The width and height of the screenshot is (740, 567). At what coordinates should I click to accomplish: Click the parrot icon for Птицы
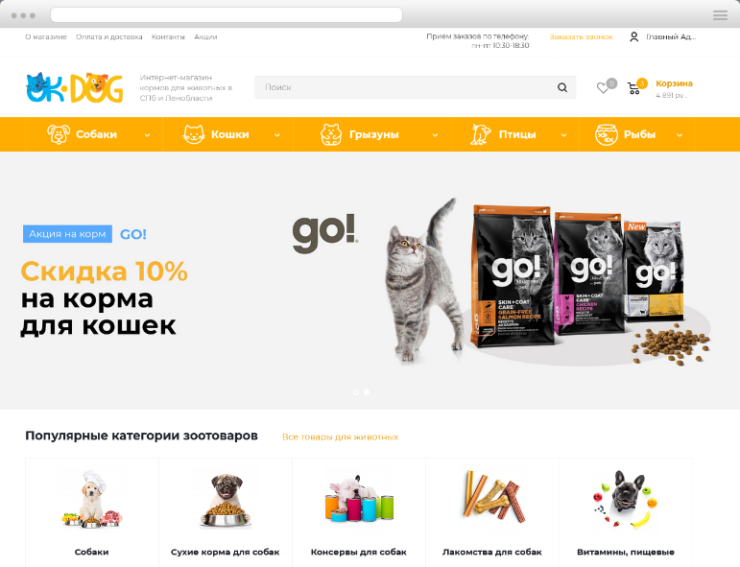point(480,134)
